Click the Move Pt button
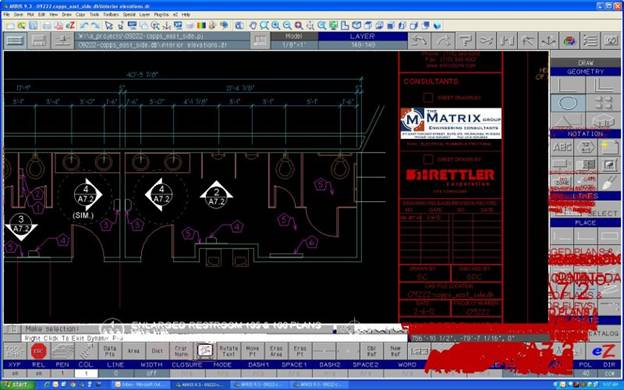The height and width of the screenshot is (390, 624). tap(252, 351)
